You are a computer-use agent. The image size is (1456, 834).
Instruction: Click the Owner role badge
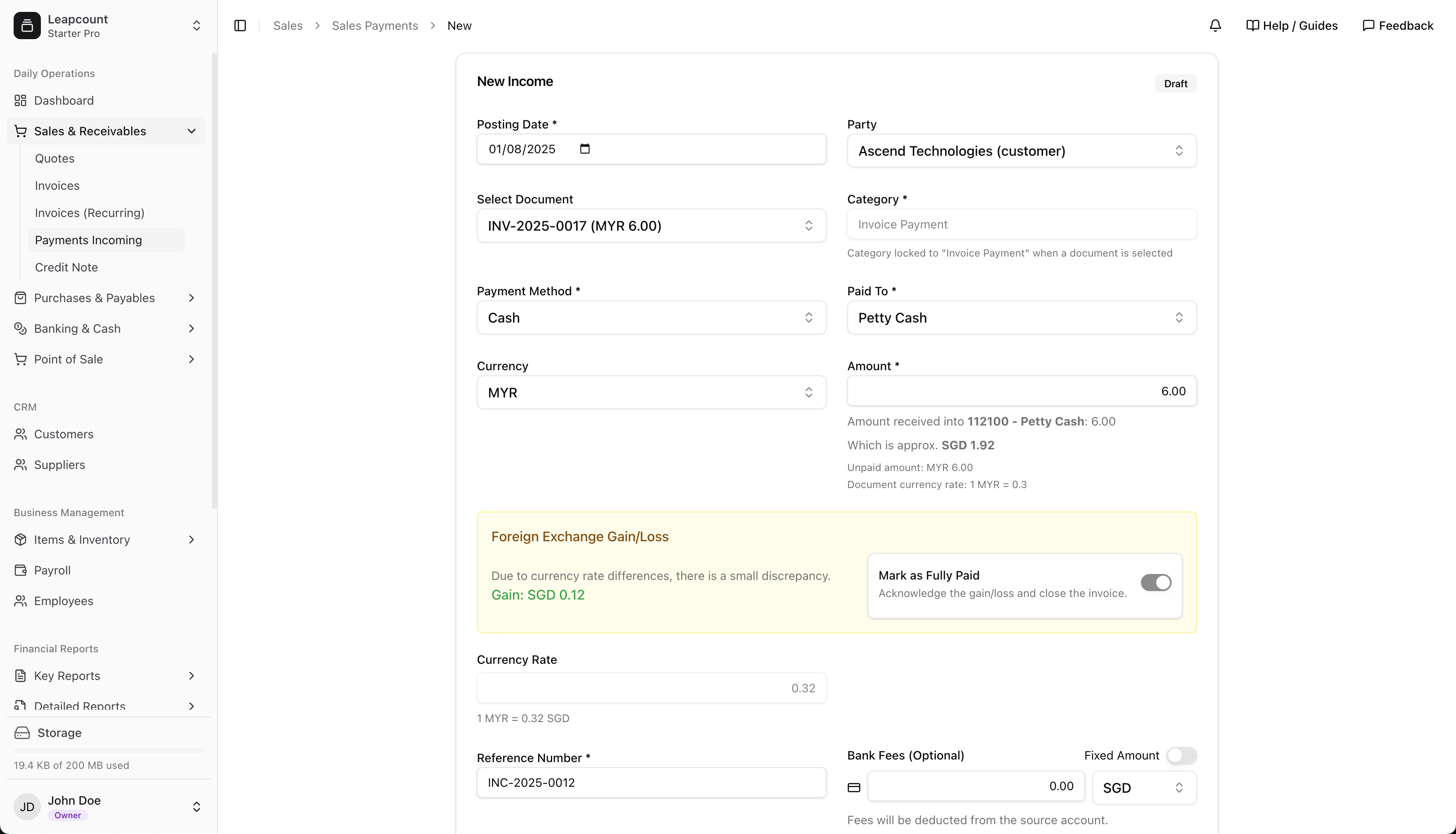click(68, 815)
